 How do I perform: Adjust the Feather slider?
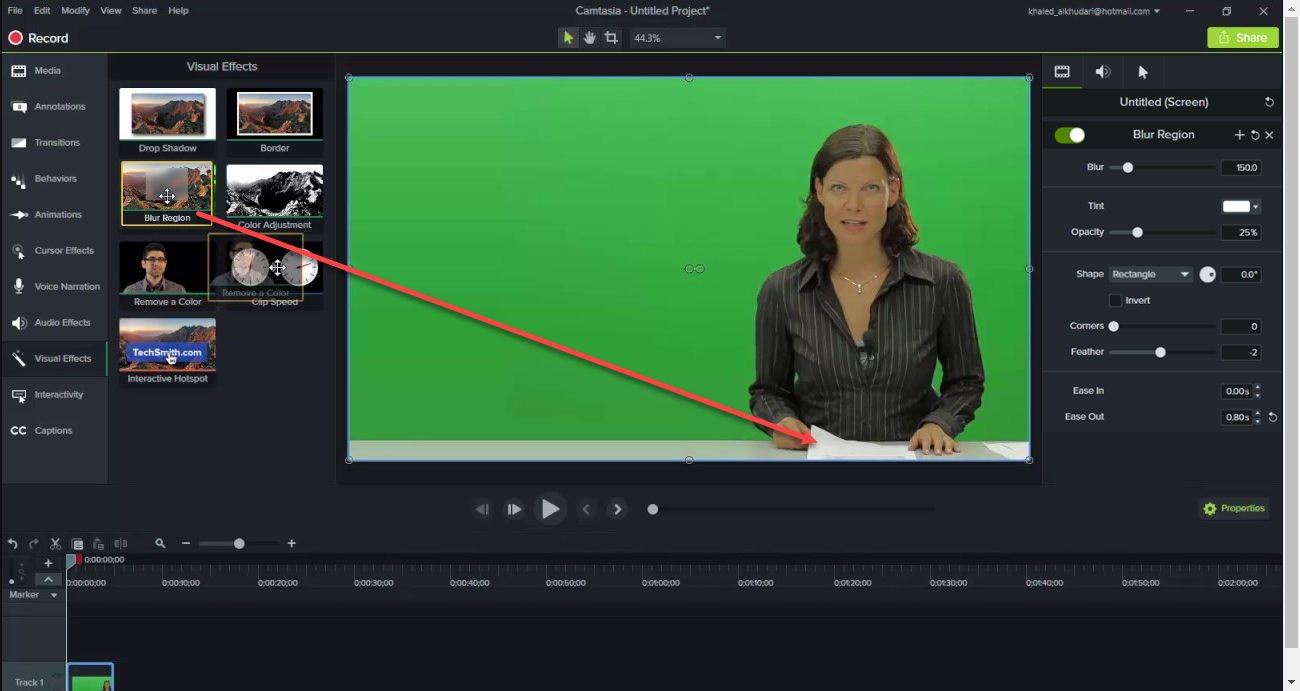pos(1160,353)
